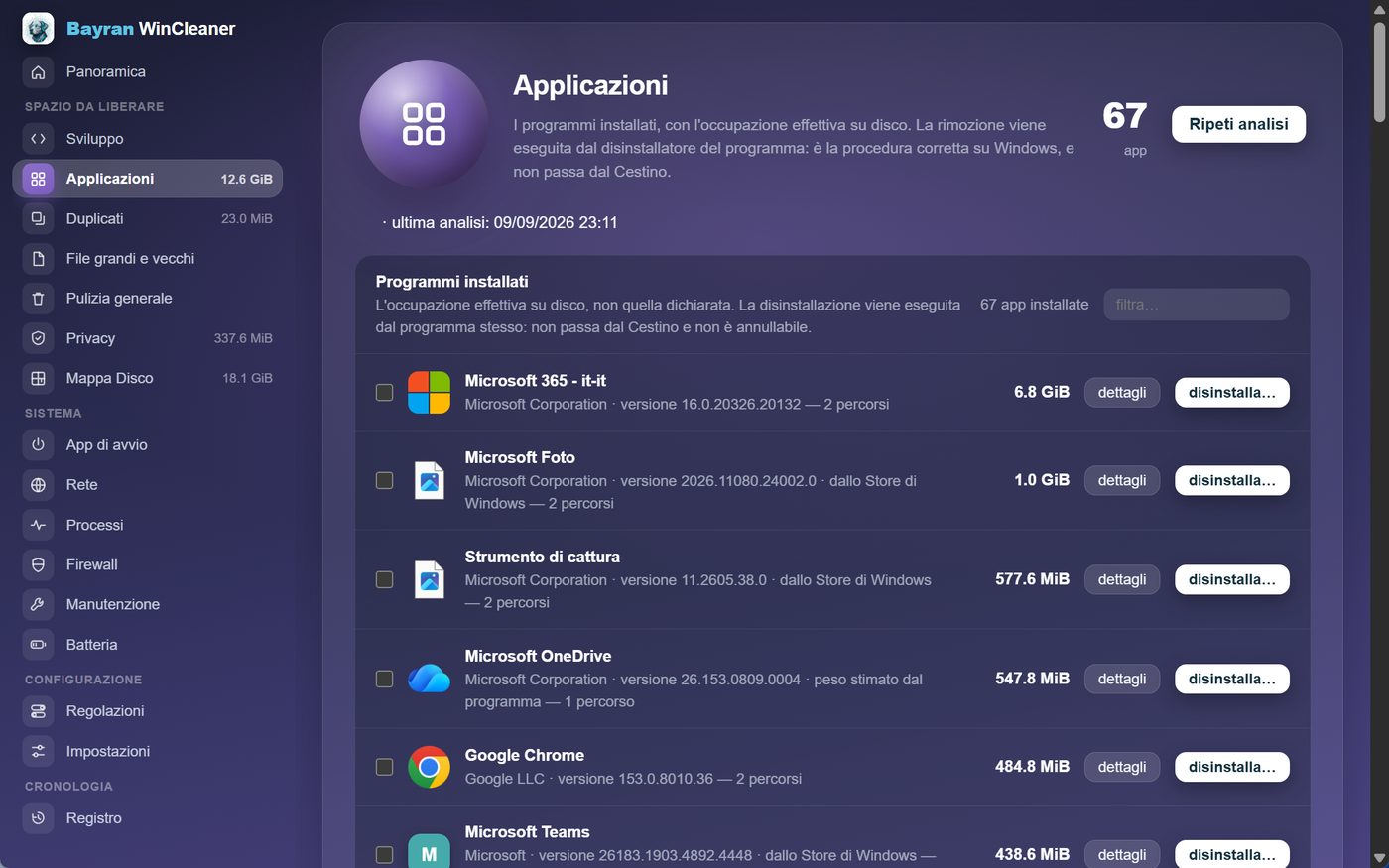Click the Microsoft OneDrive cloud icon
The width and height of the screenshot is (1389, 868).
point(429,679)
